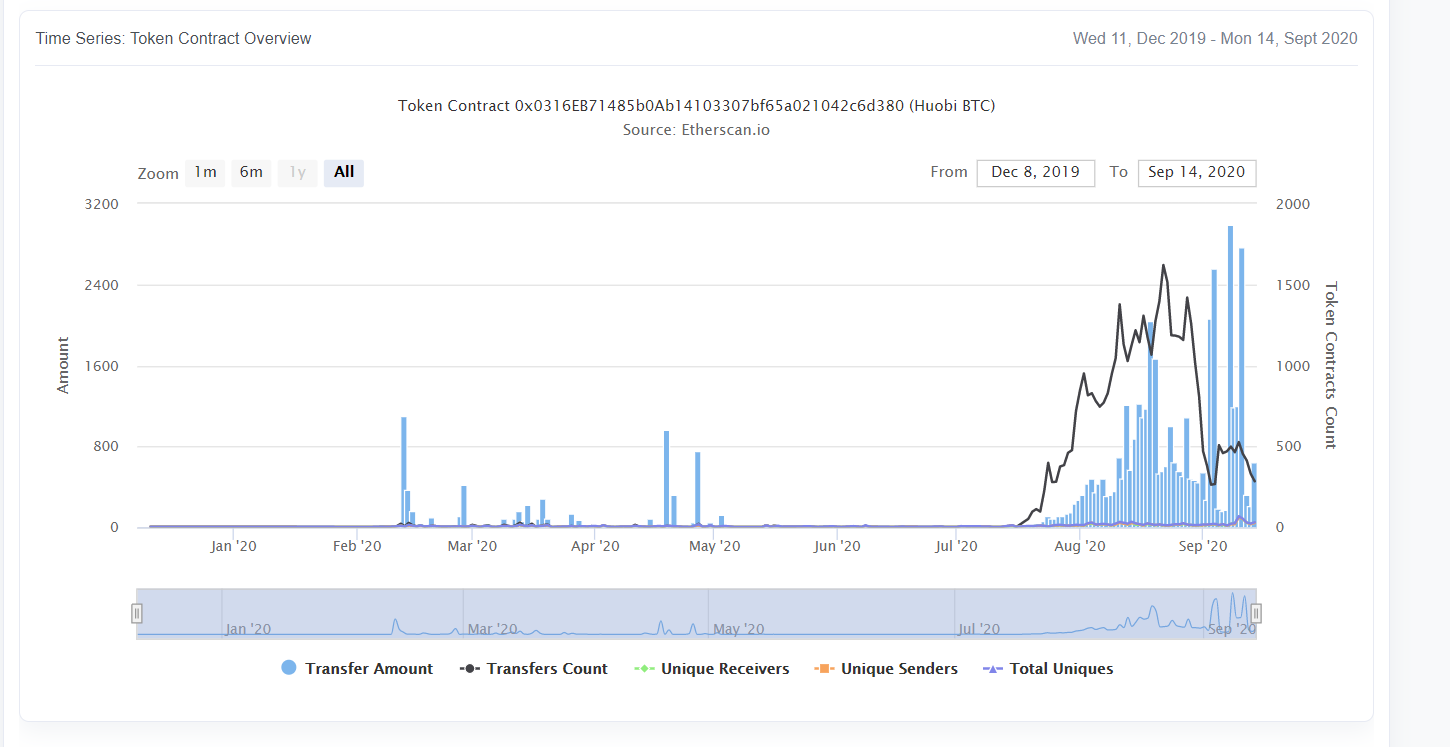The image size is (1450, 747).
Task: Select the 1m zoom range
Action: click(x=205, y=173)
